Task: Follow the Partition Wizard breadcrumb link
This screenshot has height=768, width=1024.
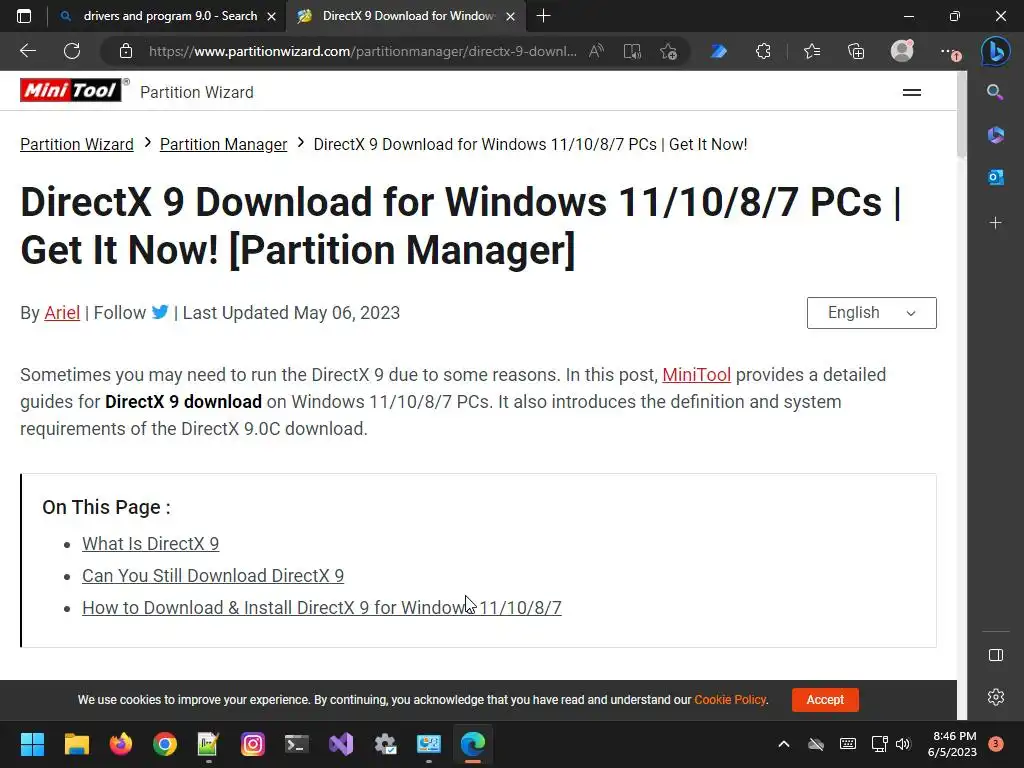Action: tap(77, 144)
